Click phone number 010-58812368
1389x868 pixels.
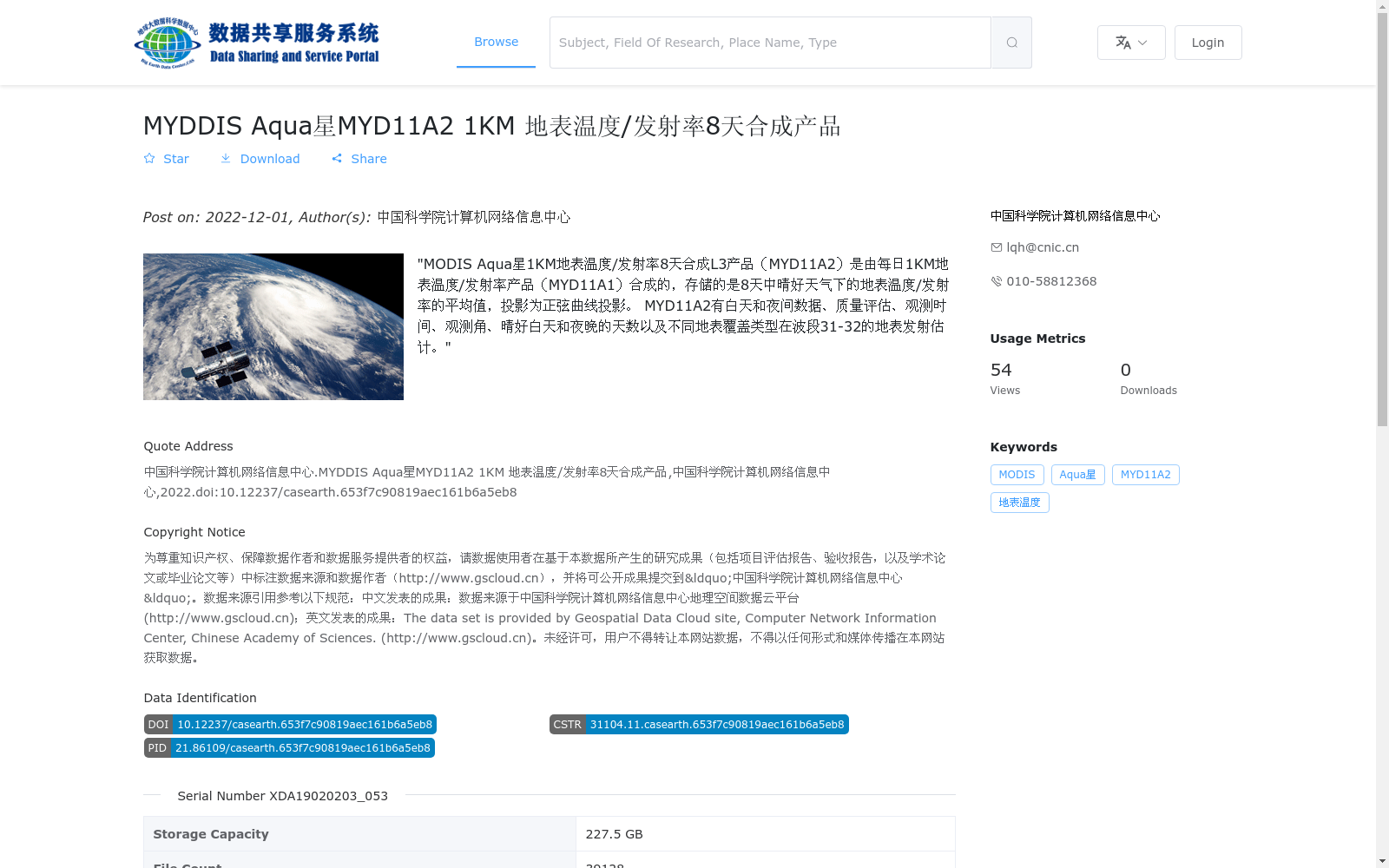[1051, 281]
